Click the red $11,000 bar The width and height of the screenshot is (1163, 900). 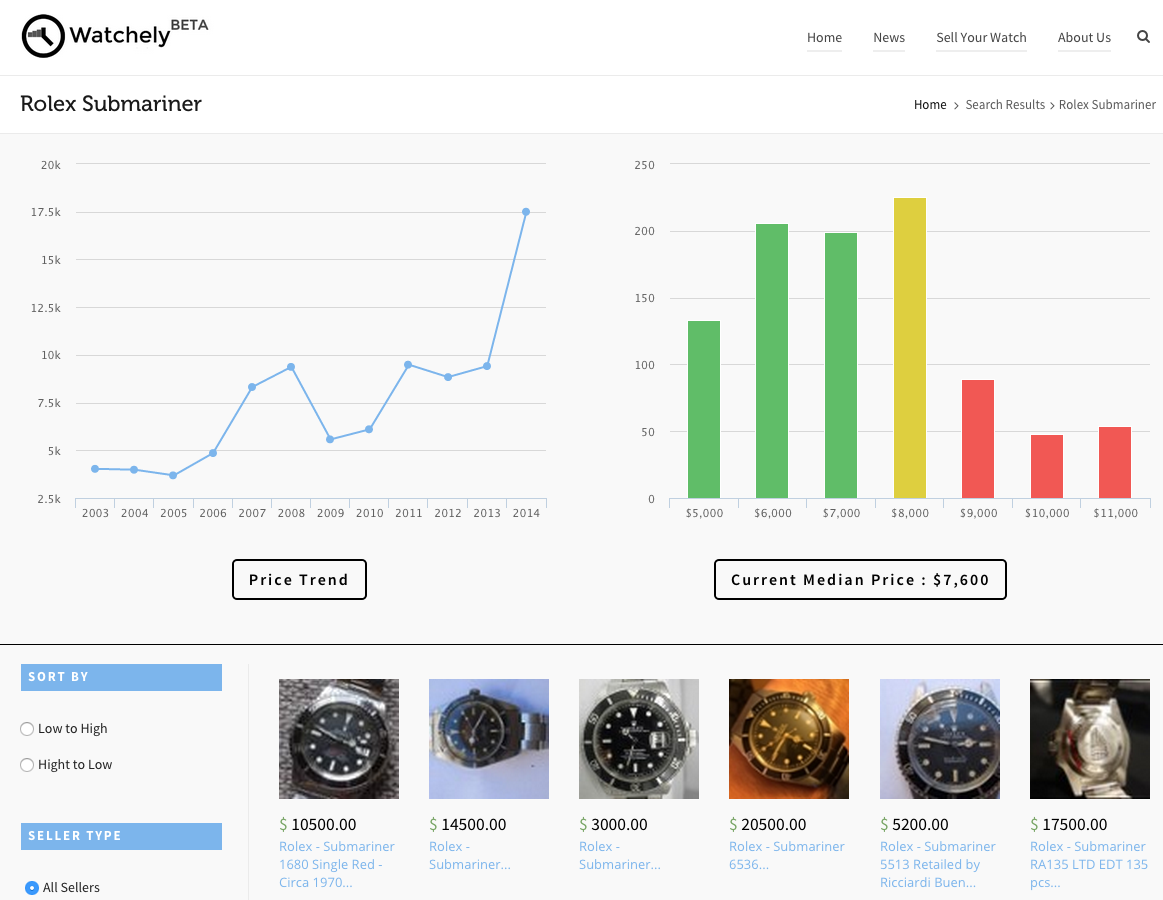point(1115,462)
